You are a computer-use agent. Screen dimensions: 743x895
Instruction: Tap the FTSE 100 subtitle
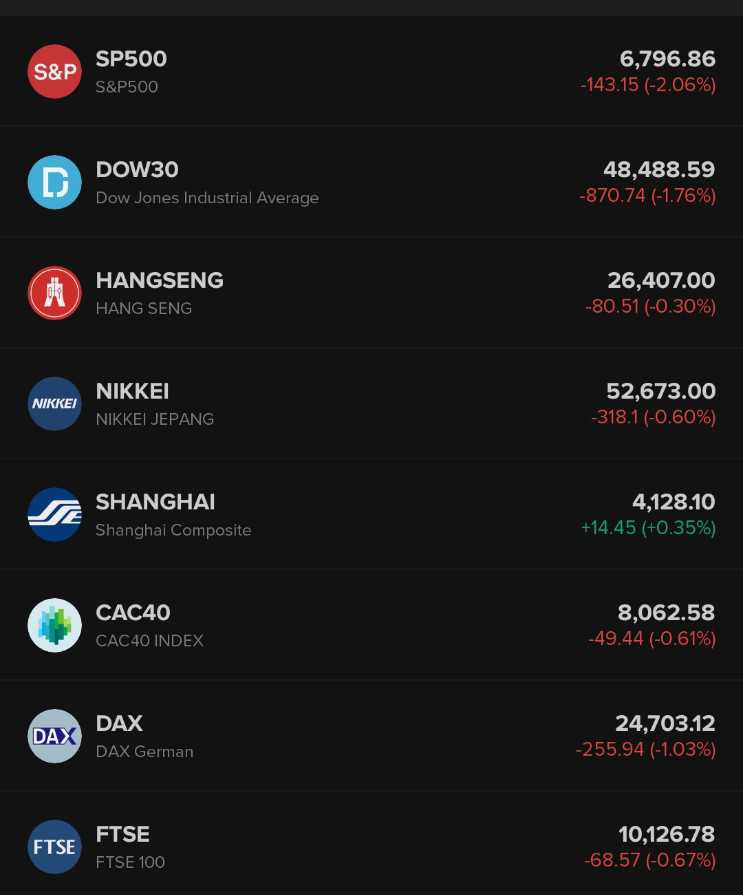pos(130,862)
